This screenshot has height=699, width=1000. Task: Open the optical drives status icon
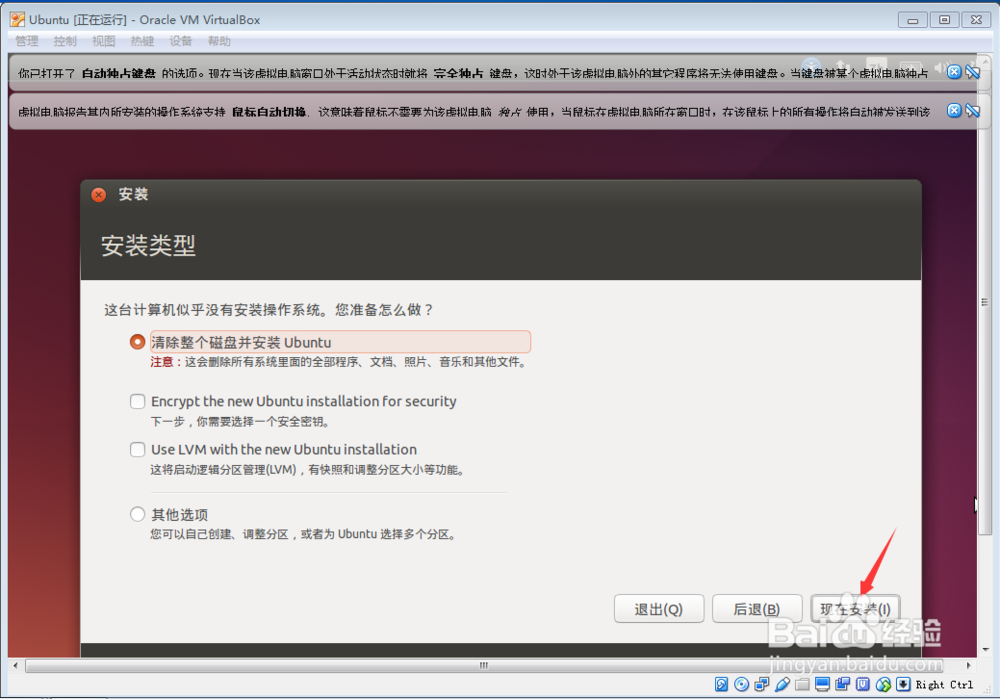[740, 685]
